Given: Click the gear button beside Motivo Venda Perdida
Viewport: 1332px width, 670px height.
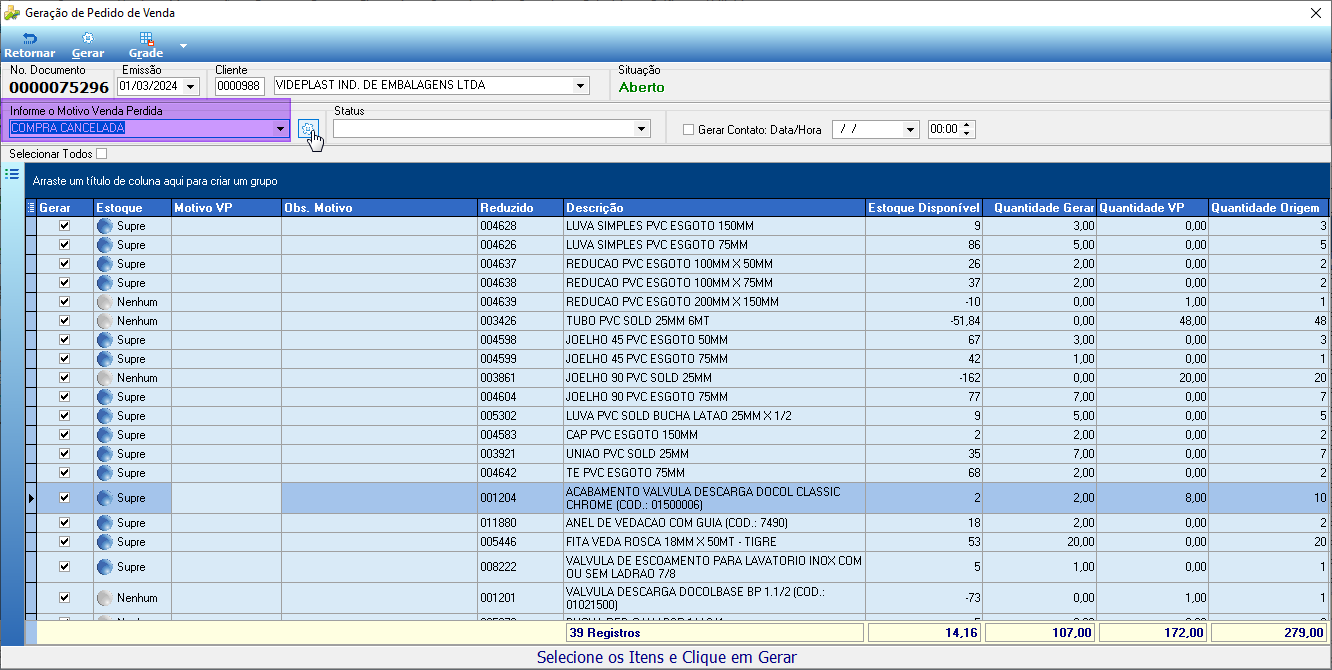Looking at the screenshot, I should coord(308,129).
